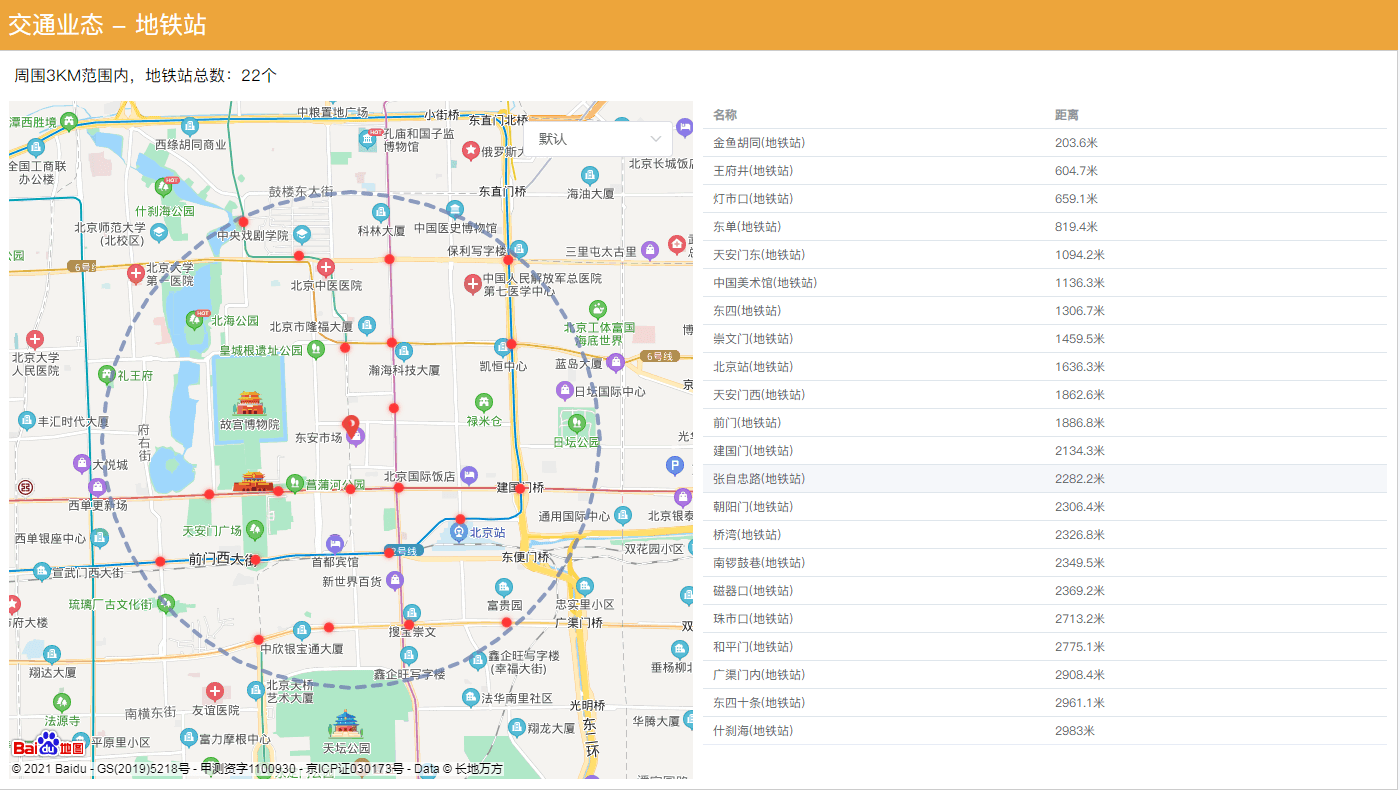Click the 菖蒲河公园 park icon

click(x=295, y=483)
